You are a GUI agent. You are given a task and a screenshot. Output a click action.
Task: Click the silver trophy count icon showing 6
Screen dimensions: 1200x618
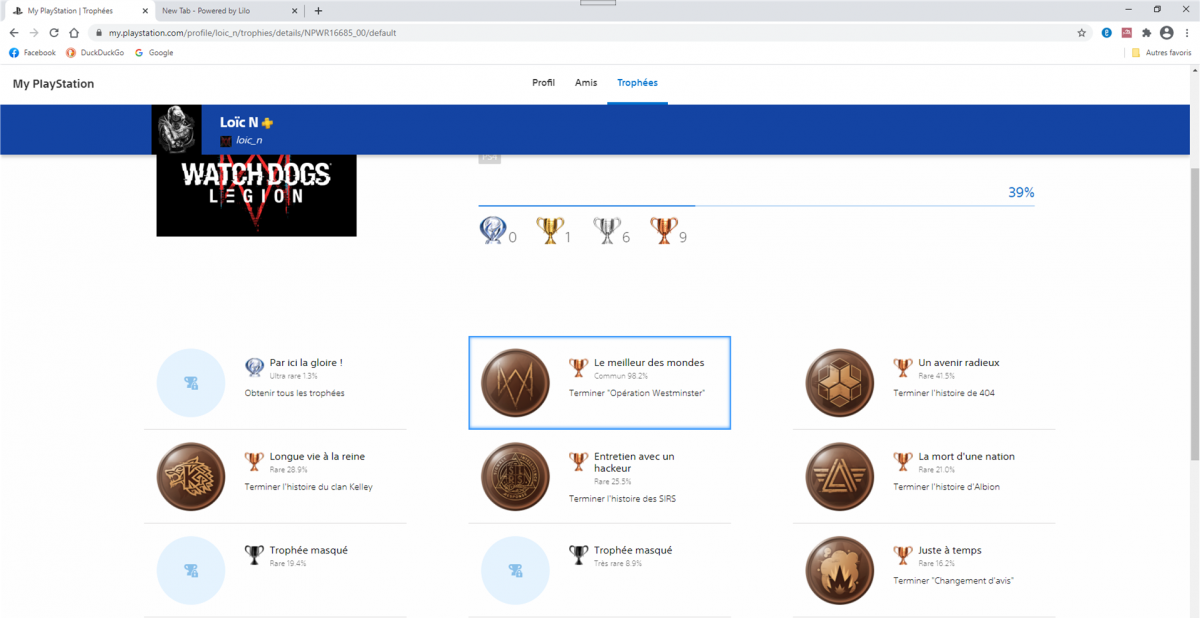pos(606,231)
